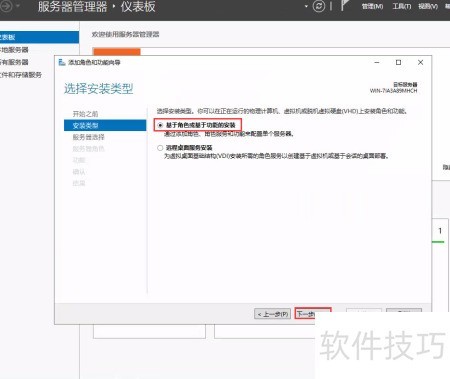Open the 视图(V) menu
The image size is (450, 379).
pyautogui.click(x=428, y=6)
